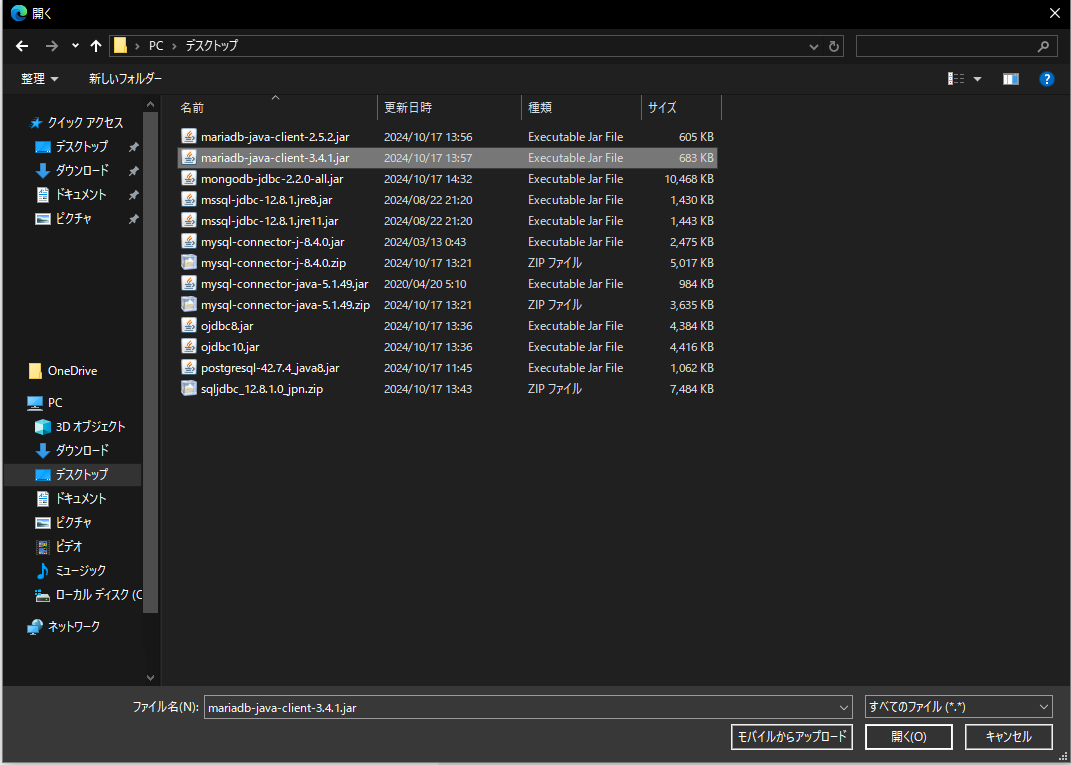The height and width of the screenshot is (765, 1071).
Task: Select the mariadb-java-client-3.4.1.jar file icon
Action: click(x=189, y=158)
